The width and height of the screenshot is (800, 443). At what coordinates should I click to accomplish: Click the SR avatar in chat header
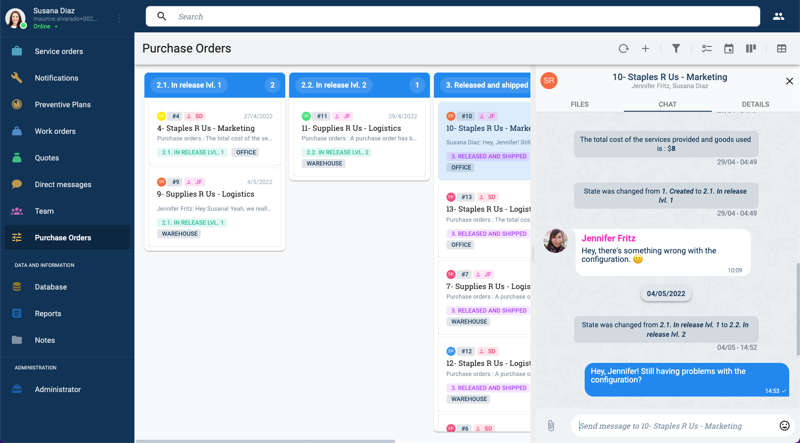click(549, 81)
